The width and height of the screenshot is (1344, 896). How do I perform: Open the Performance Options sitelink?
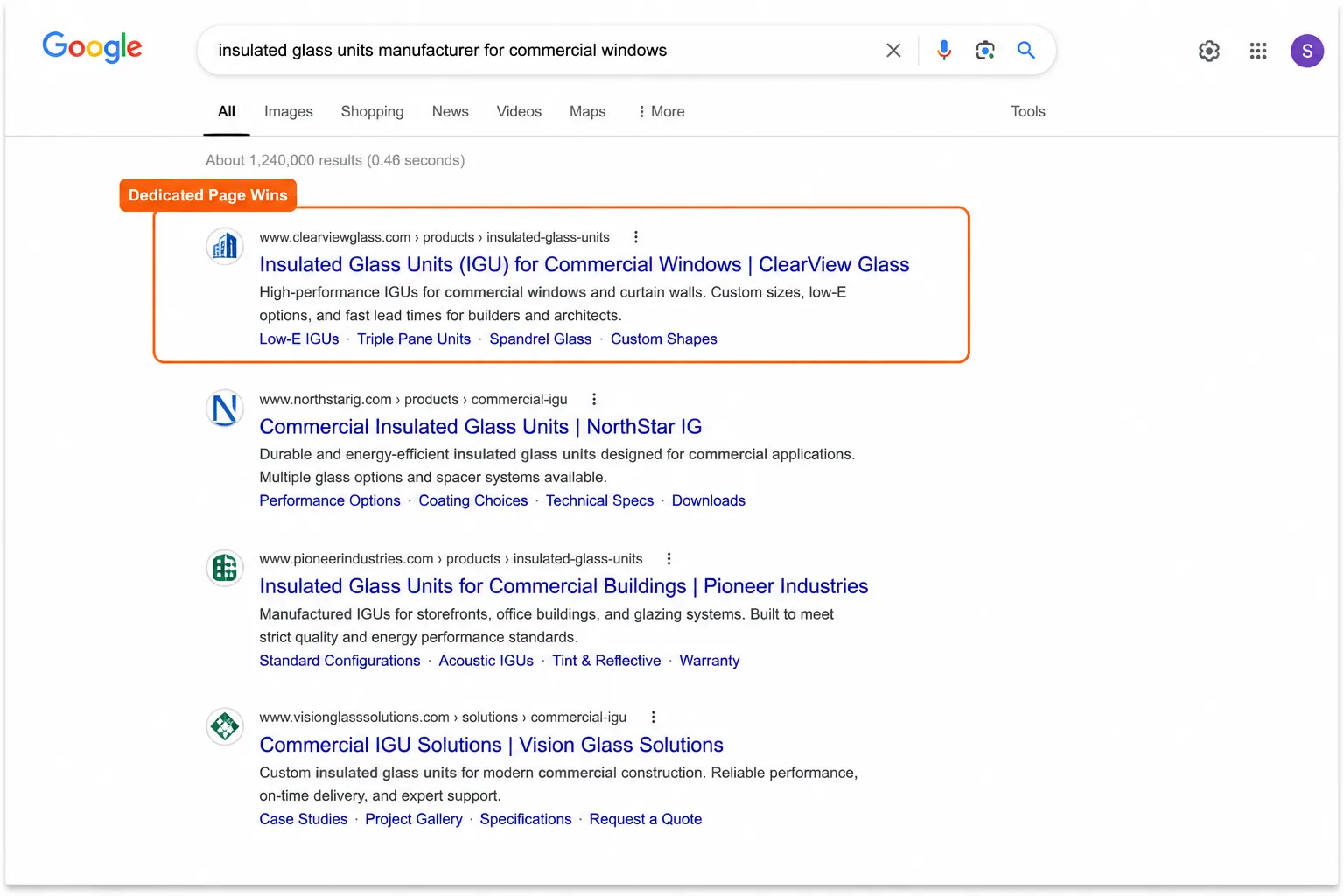pyautogui.click(x=330, y=500)
